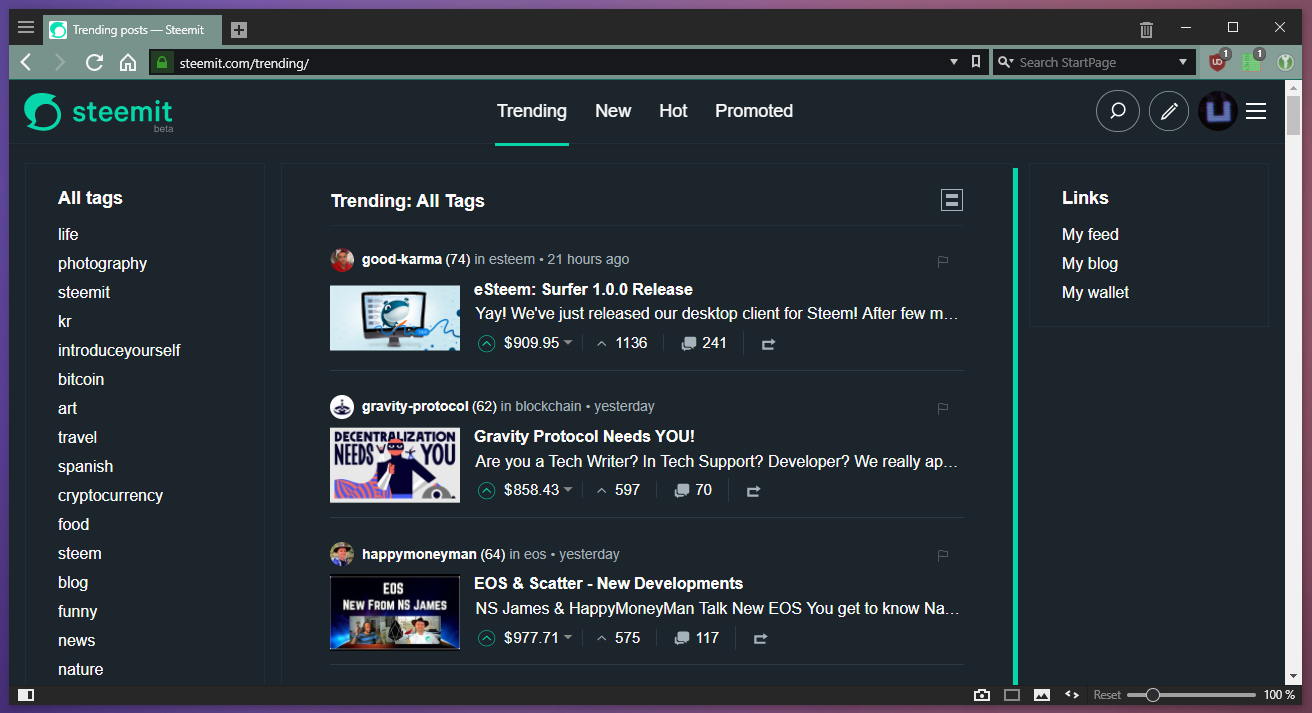Bookmark this page from the address bar
This screenshot has width=1312, height=713.
pos(976,62)
